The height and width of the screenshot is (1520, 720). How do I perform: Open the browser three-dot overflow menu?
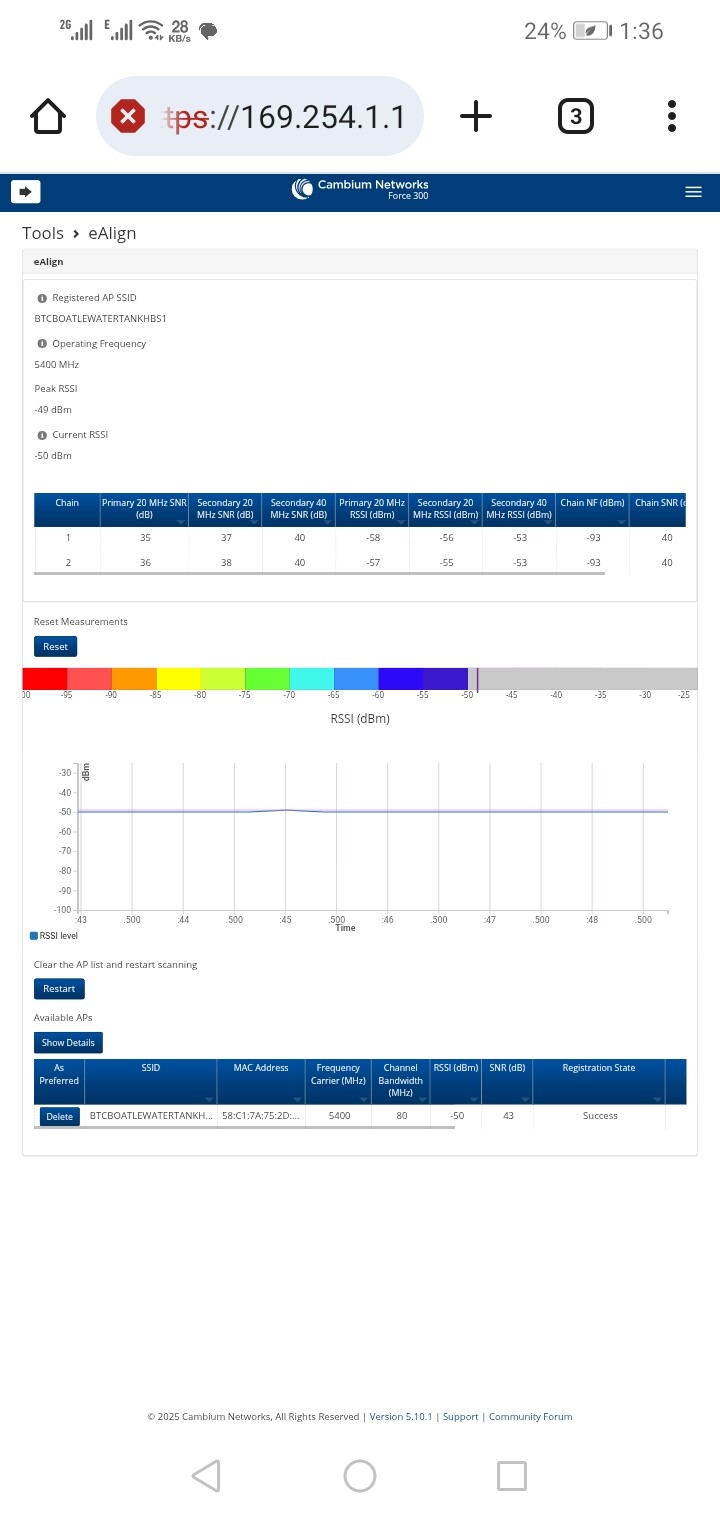pyautogui.click(x=672, y=117)
